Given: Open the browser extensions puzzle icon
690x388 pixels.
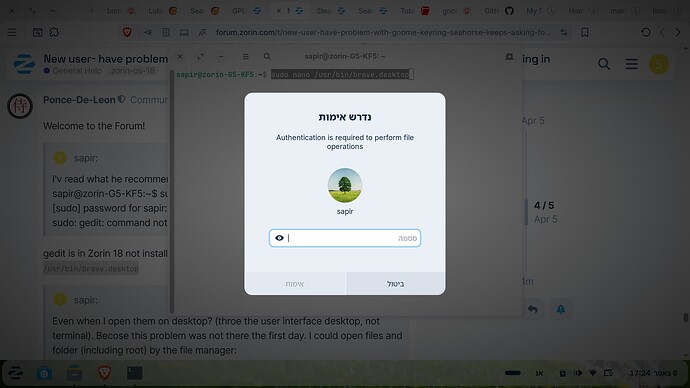Looking at the screenshot, I should [54, 32].
